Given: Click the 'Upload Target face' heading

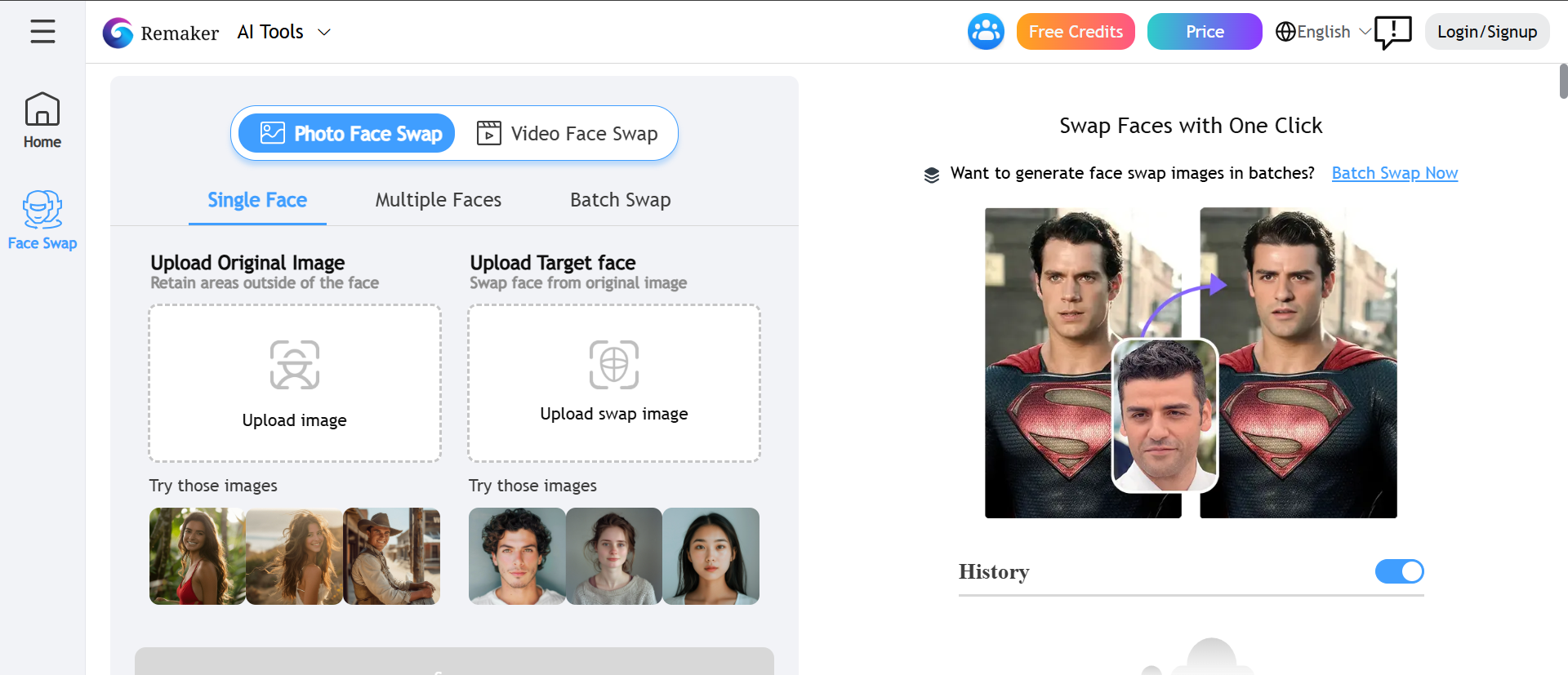Looking at the screenshot, I should [x=553, y=263].
